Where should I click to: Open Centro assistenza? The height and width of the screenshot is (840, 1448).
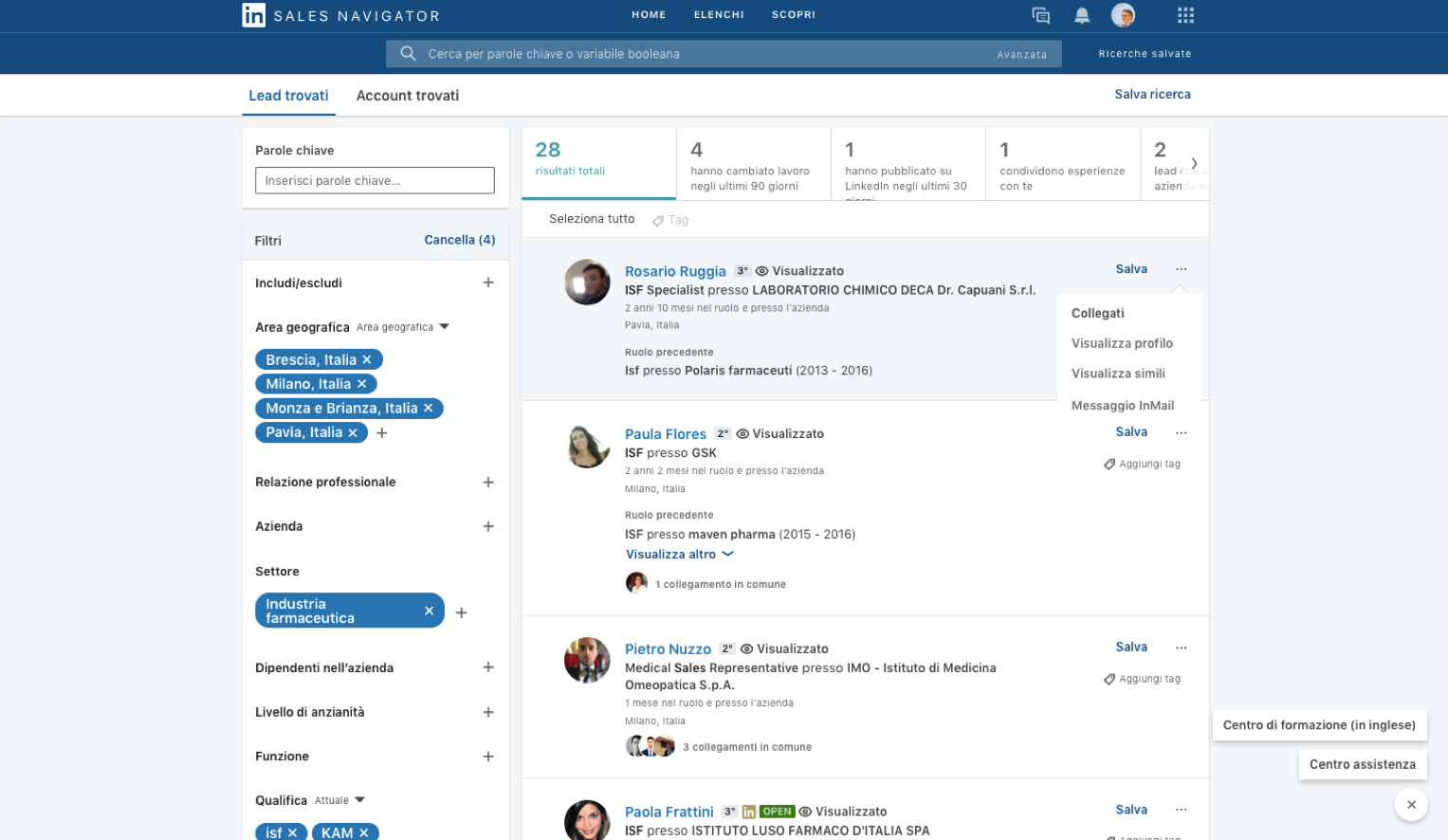click(x=1363, y=764)
